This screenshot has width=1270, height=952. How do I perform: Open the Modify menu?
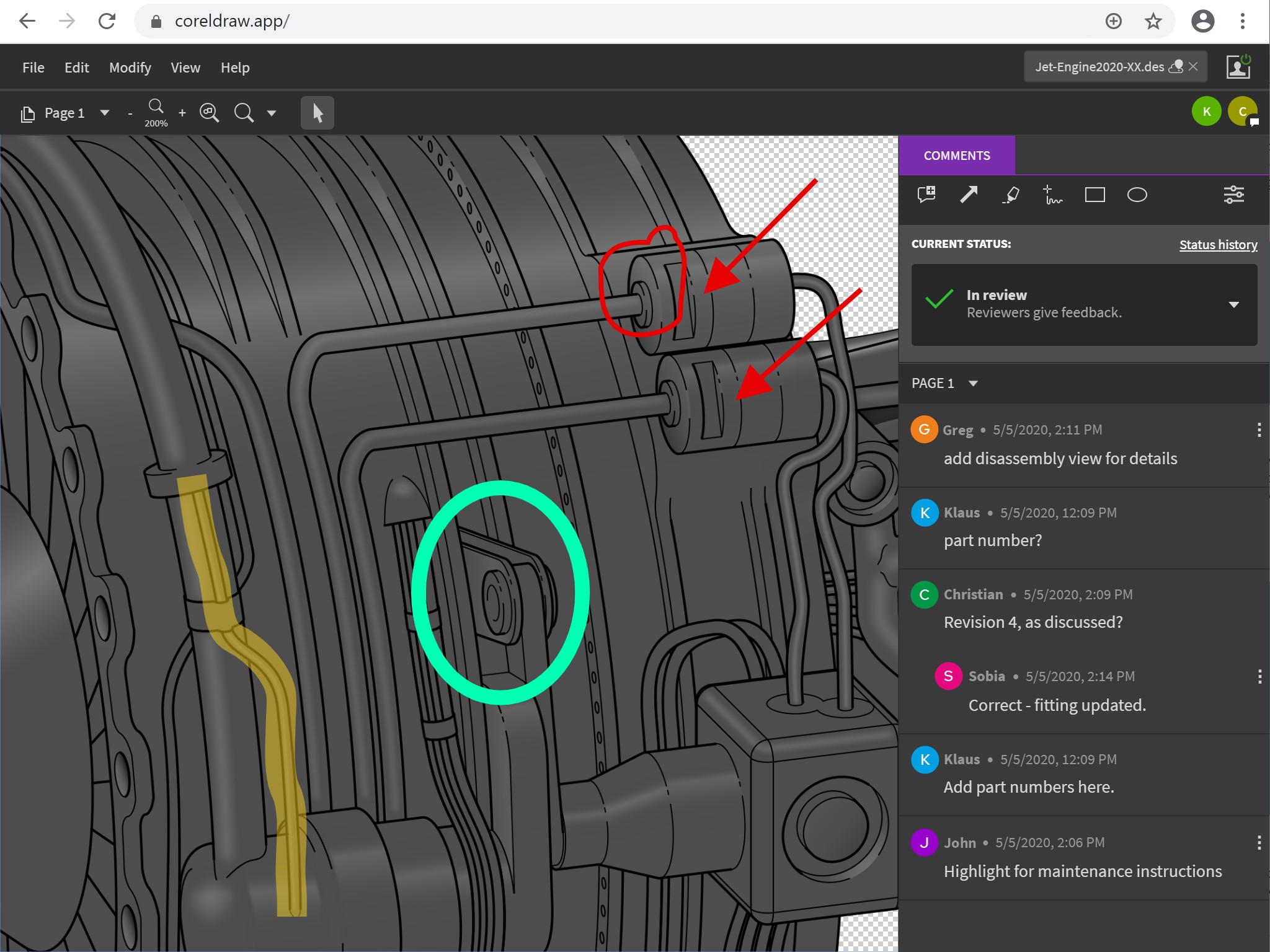point(131,67)
